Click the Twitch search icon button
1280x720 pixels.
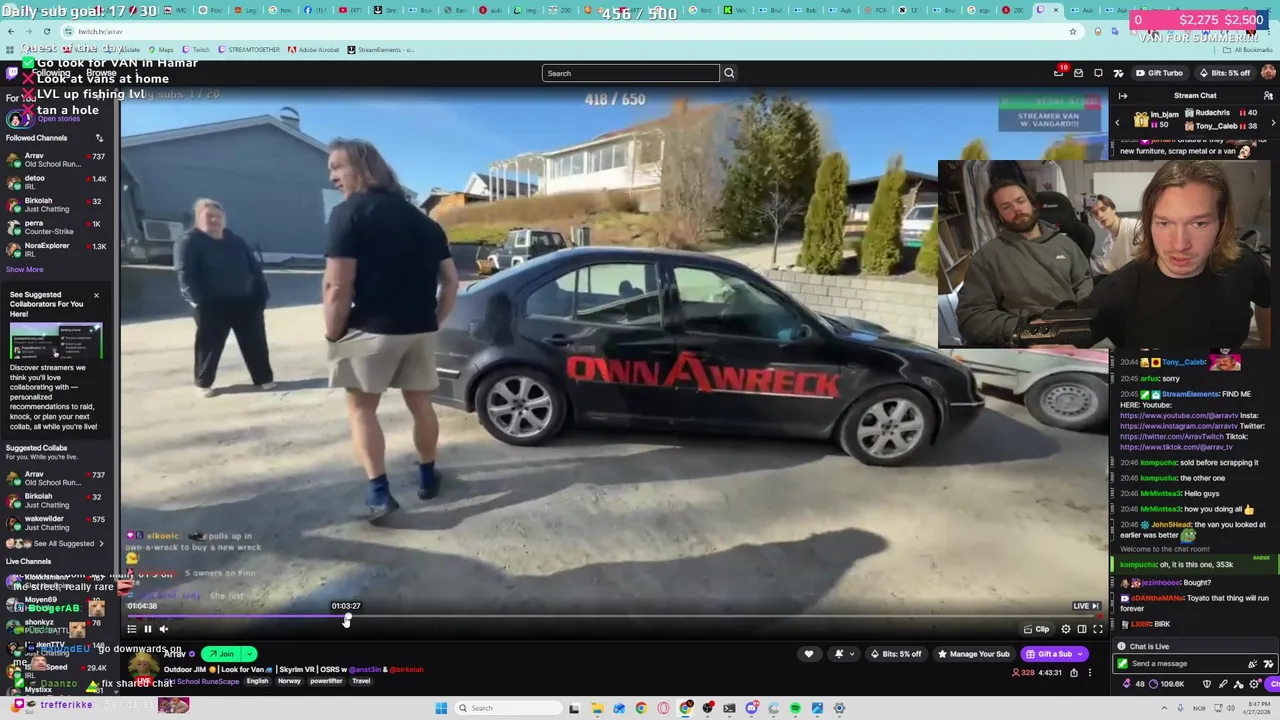click(729, 73)
